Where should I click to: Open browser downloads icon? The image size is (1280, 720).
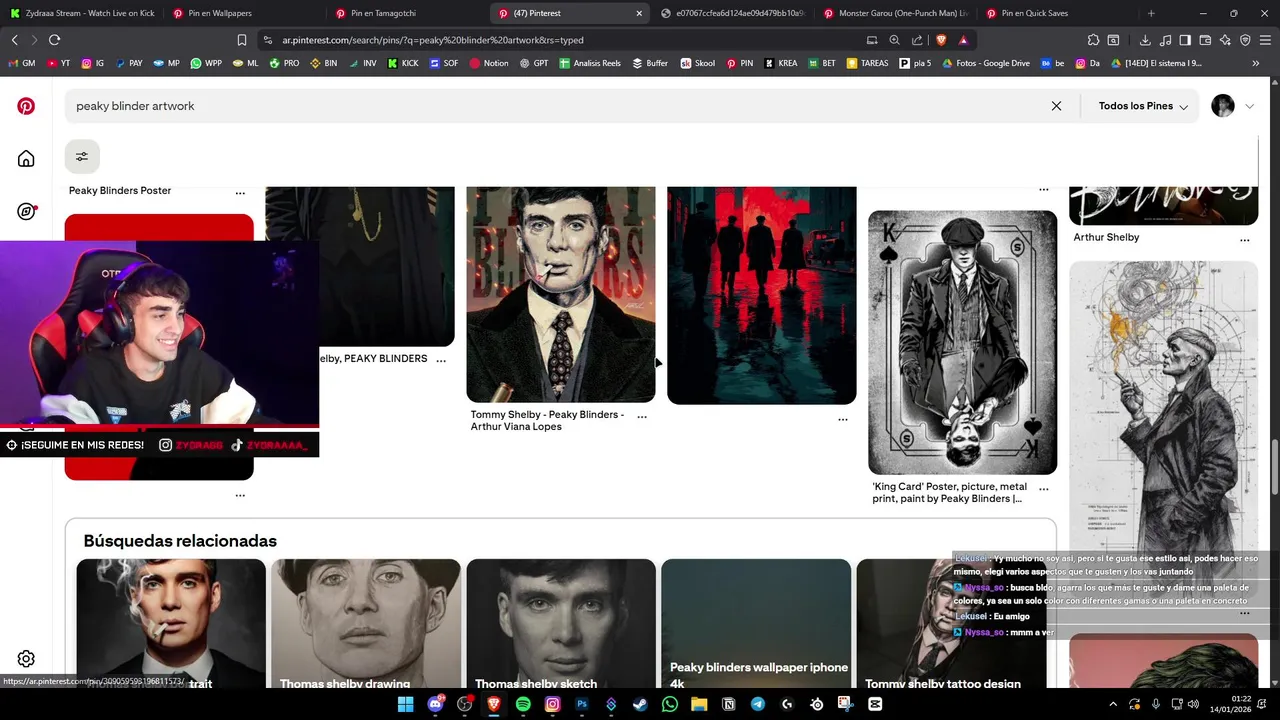click(1145, 40)
